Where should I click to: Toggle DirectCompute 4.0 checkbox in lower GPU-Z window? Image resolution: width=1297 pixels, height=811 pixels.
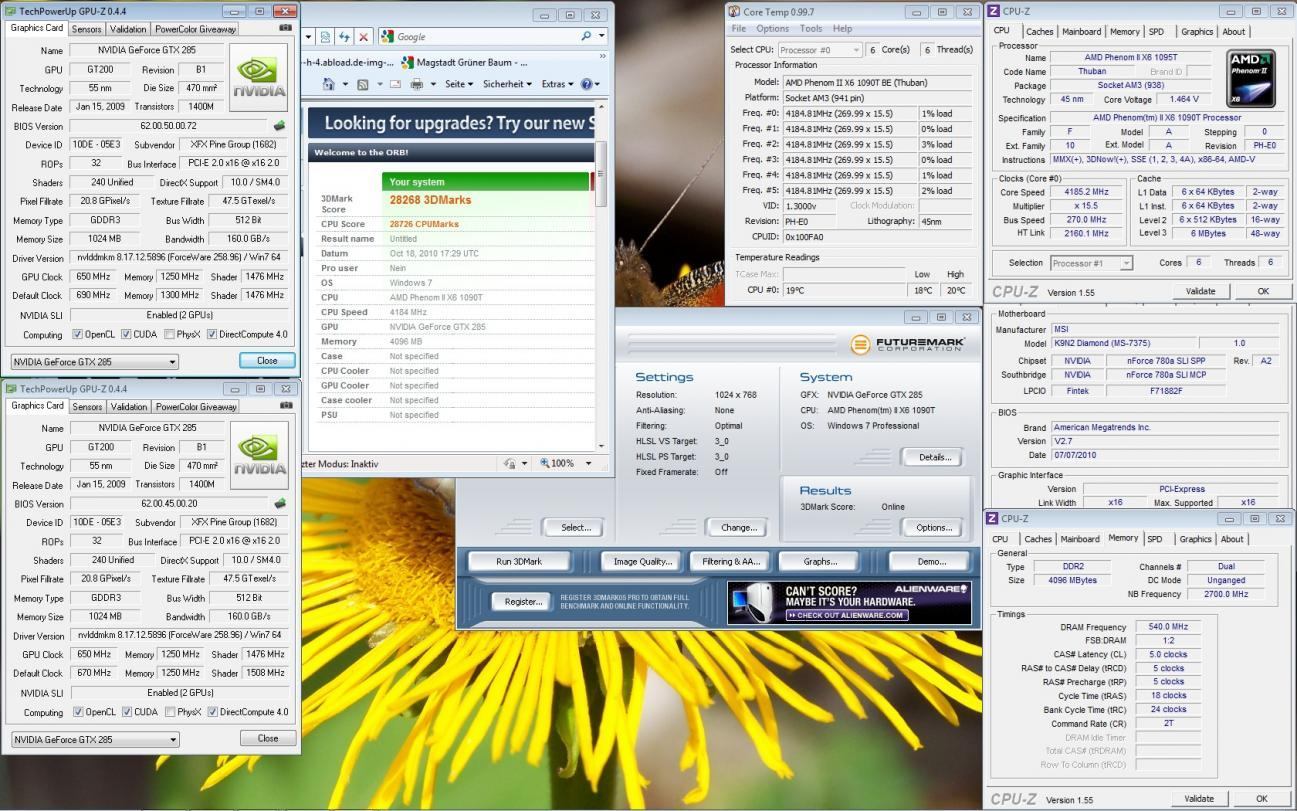tap(212, 712)
